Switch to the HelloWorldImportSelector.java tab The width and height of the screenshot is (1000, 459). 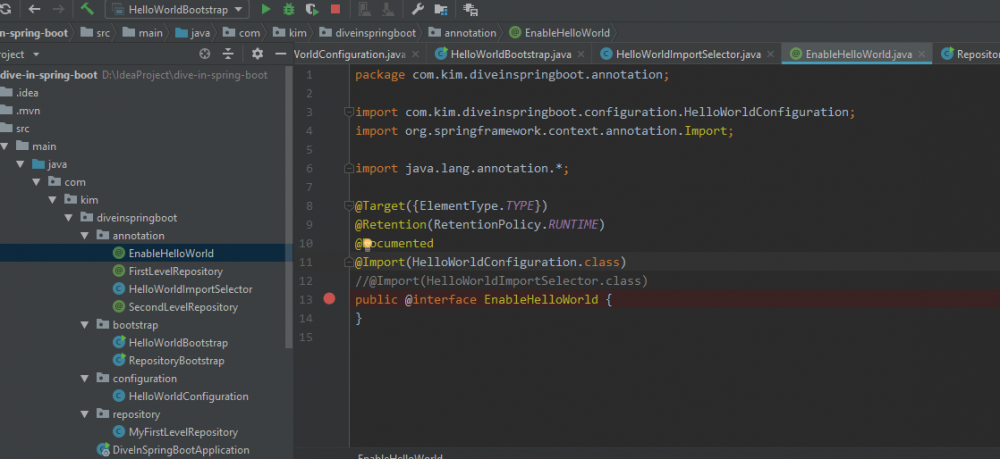[x=686, y=54]
